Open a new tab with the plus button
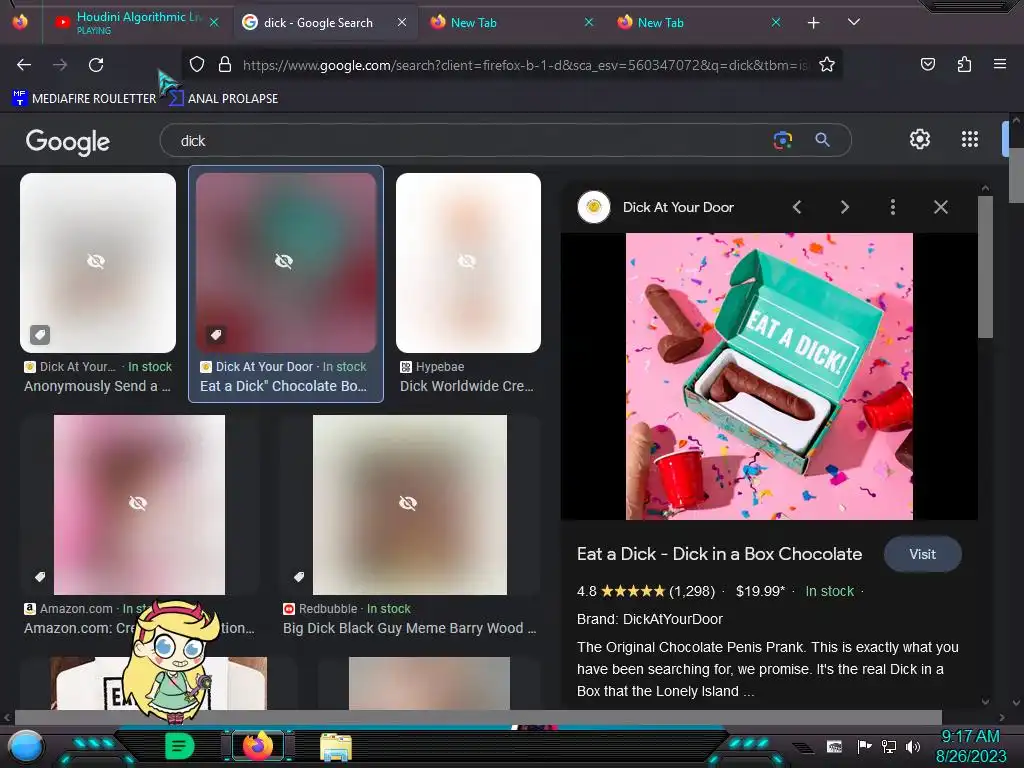 [x=813, y=23]
